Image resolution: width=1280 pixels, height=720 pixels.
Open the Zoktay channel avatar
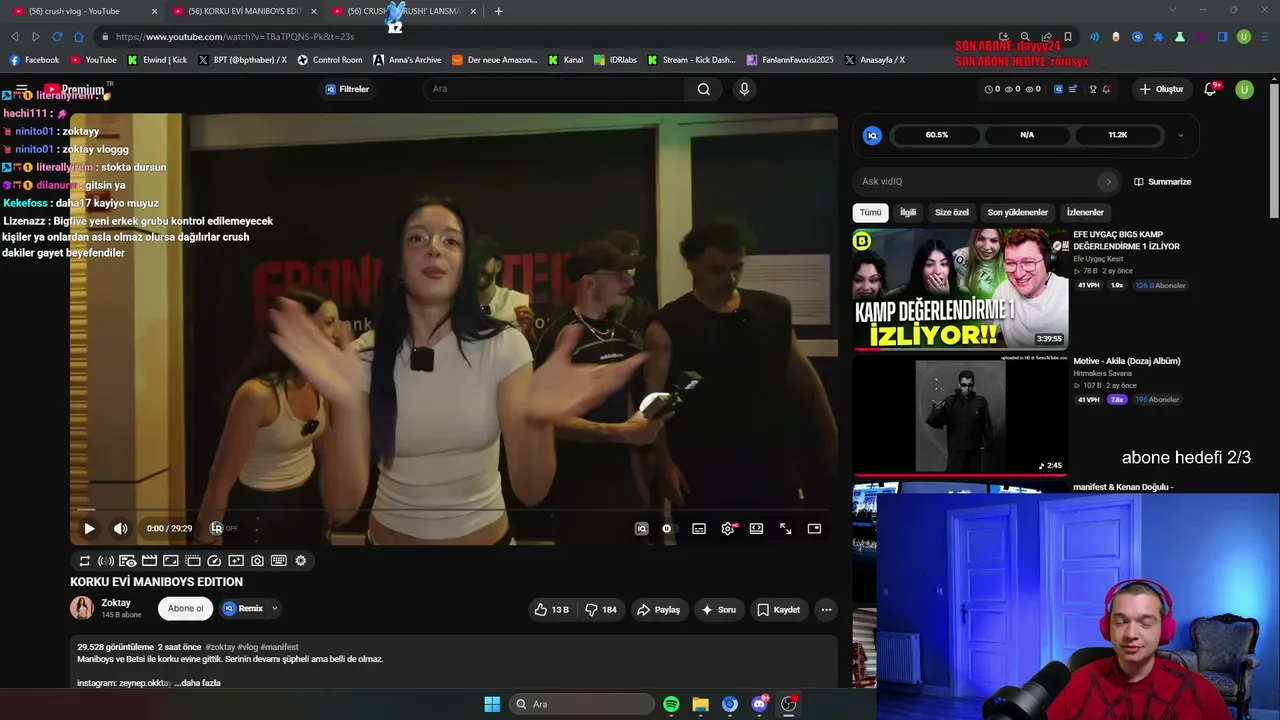(x=82, y=608)
